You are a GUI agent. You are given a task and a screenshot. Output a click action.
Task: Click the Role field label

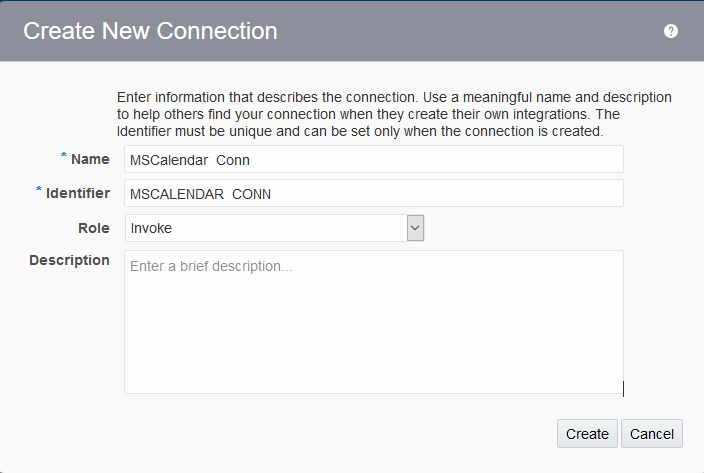(x=94, y=228)
